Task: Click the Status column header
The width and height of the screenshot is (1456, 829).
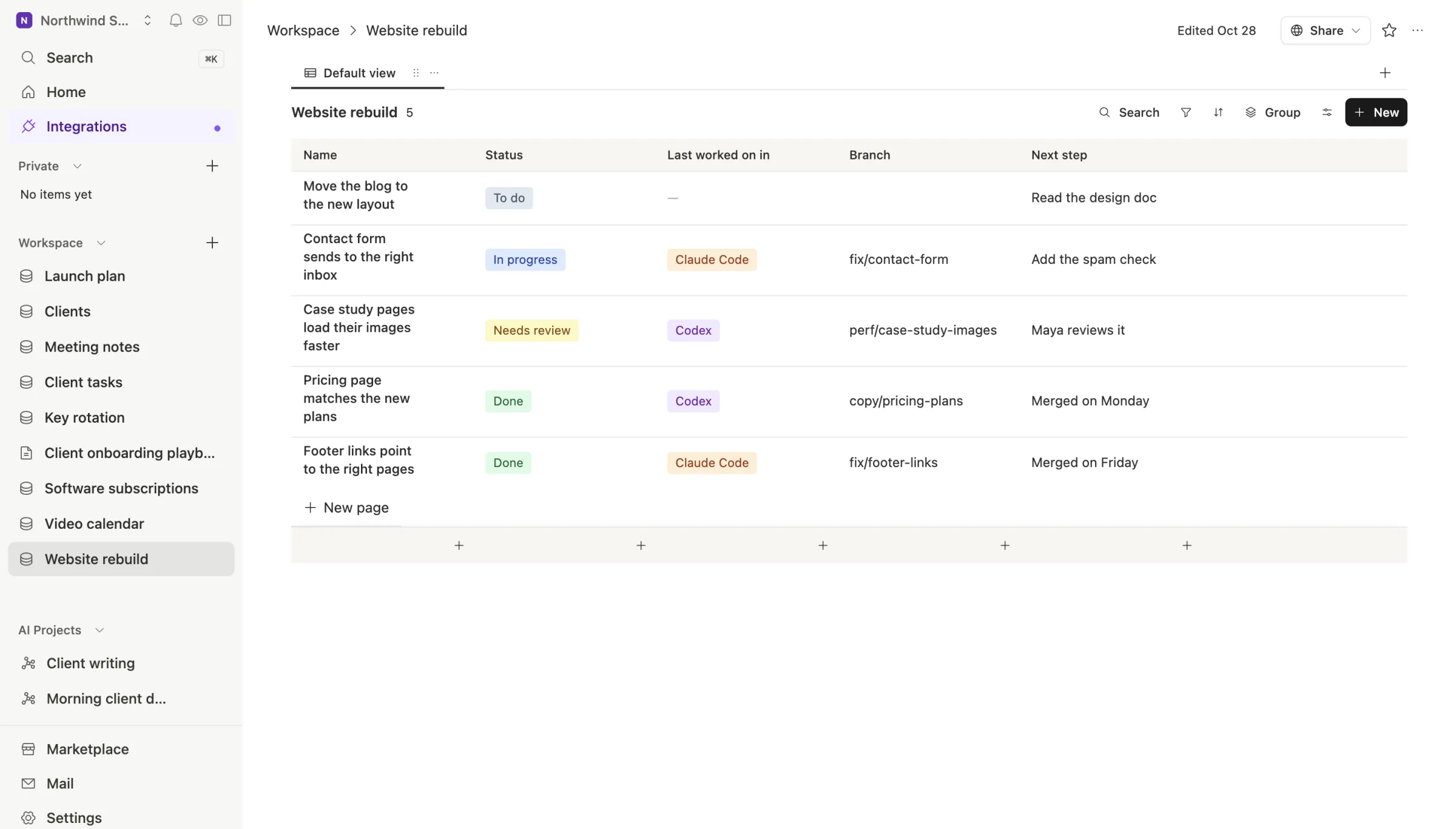Action: pyautogui.click(x=504, y=155)
